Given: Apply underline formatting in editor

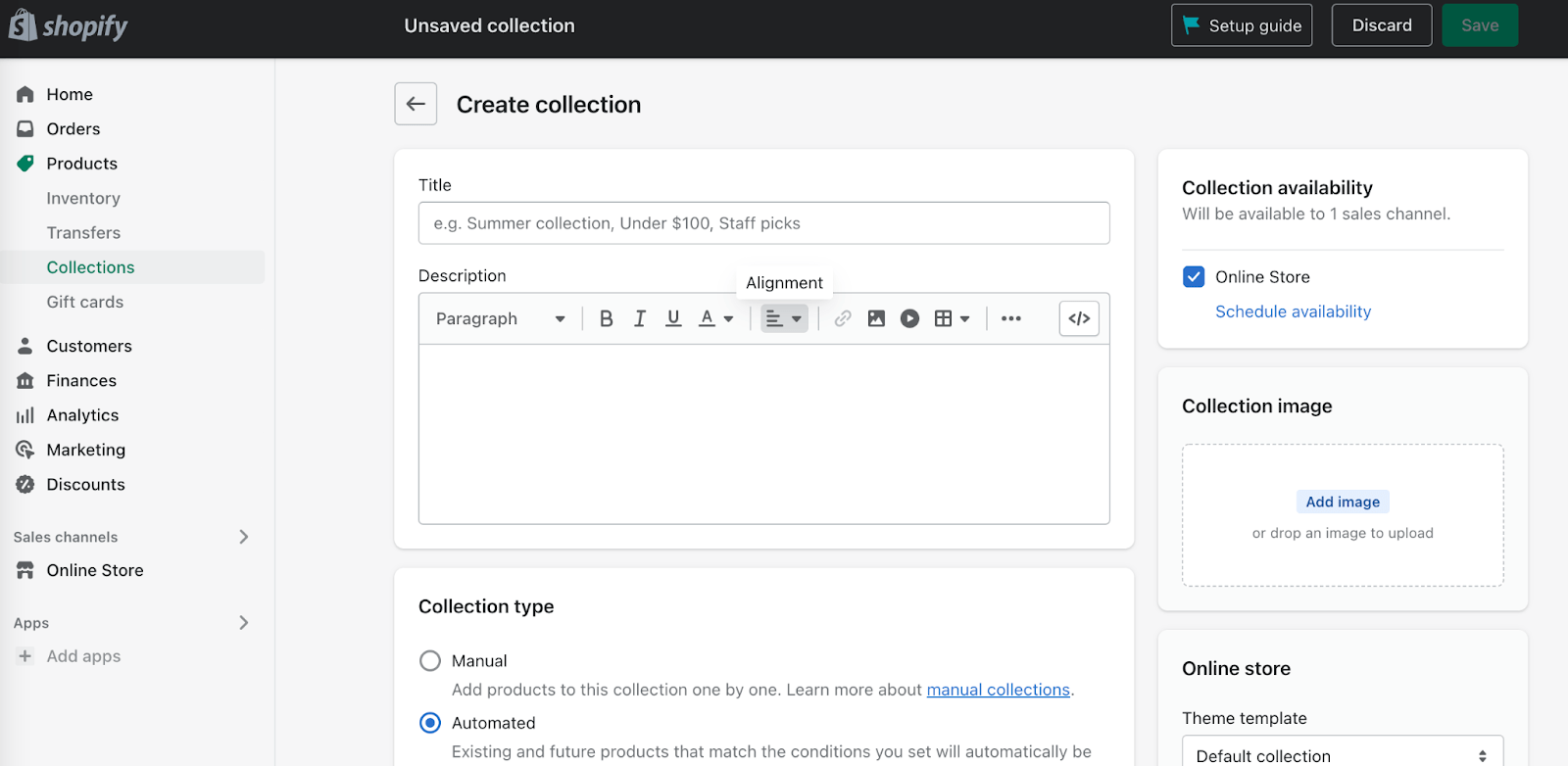Looking at the screenshot, I should click(x=673, y=318).
